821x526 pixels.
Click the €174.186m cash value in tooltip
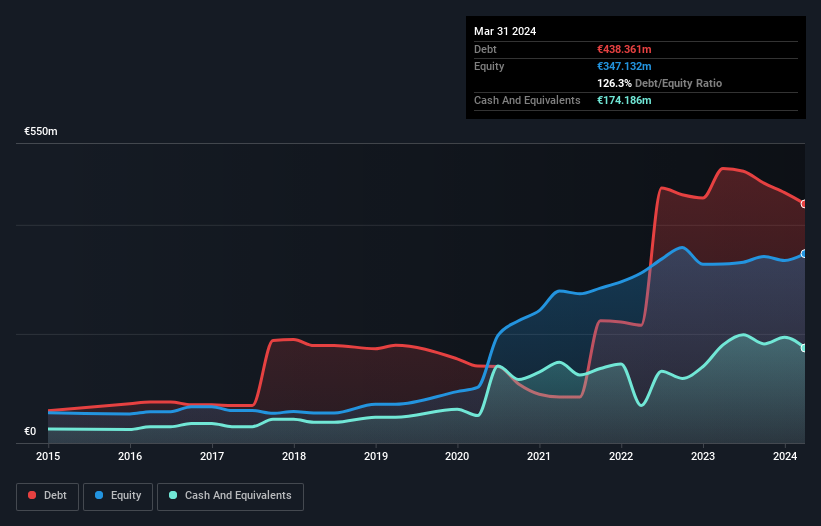coord(624,100)
